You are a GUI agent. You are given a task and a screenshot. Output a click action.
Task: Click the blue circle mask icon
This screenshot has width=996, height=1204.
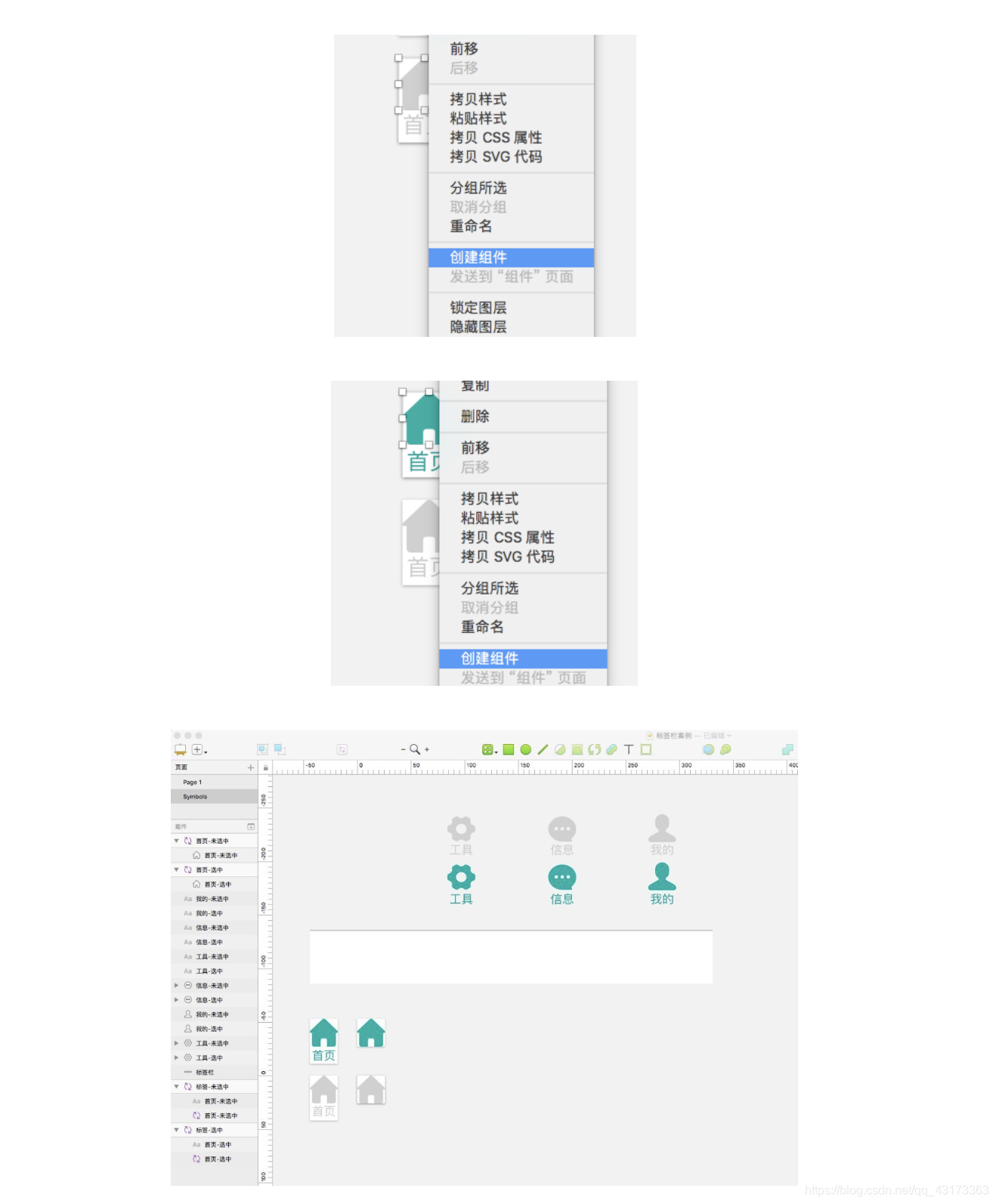(708, 749)
